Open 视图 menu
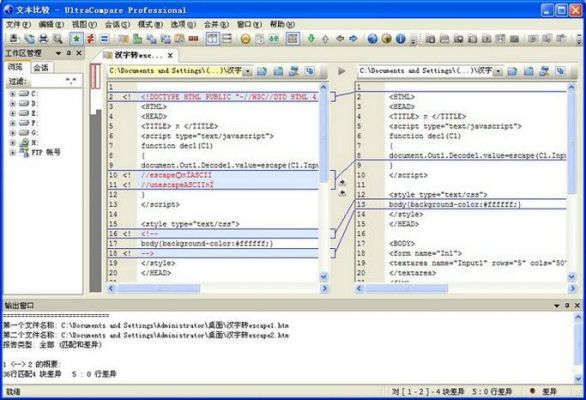 click(x=84, y=25)
